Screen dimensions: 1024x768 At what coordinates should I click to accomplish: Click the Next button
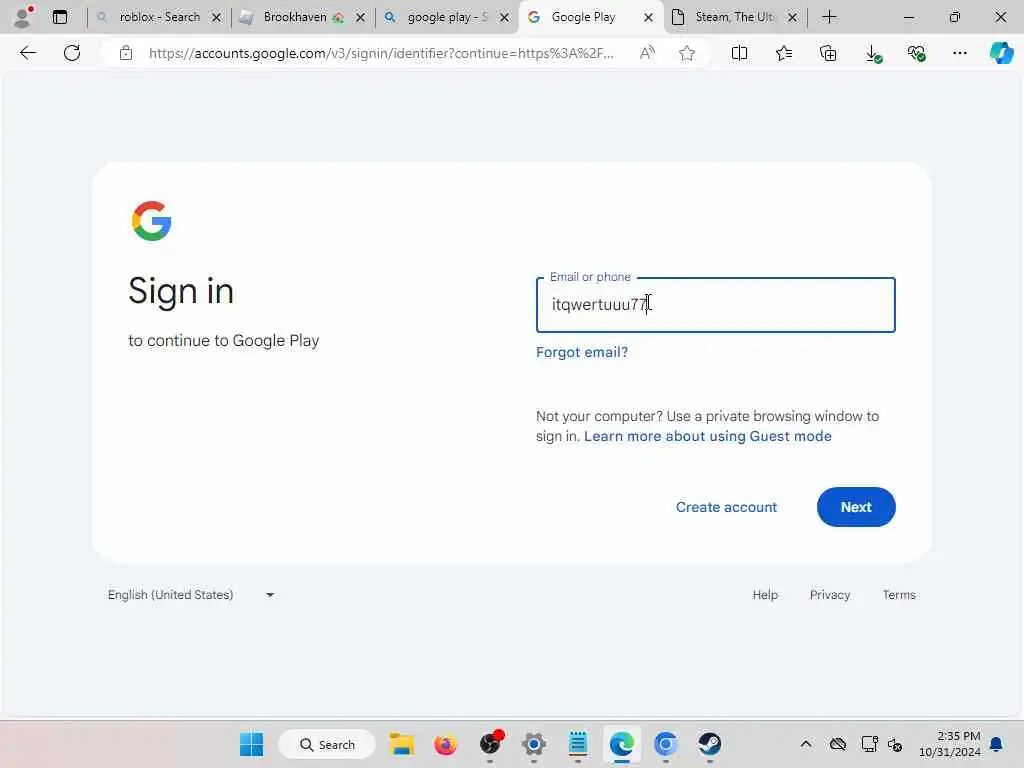click(x=856, y=507)
